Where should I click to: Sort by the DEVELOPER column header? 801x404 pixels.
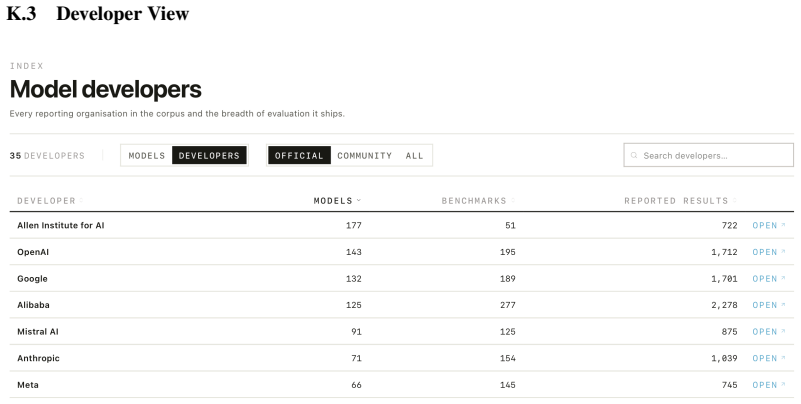click(x=50, y=201)
